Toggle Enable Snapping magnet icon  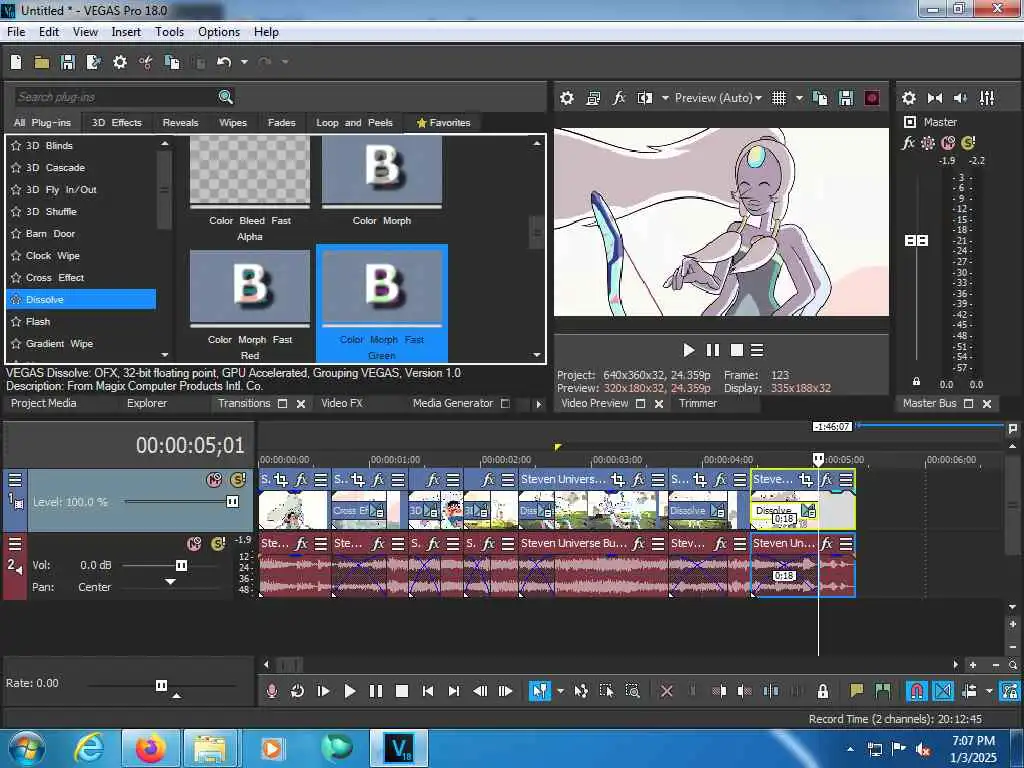[917, 691]
